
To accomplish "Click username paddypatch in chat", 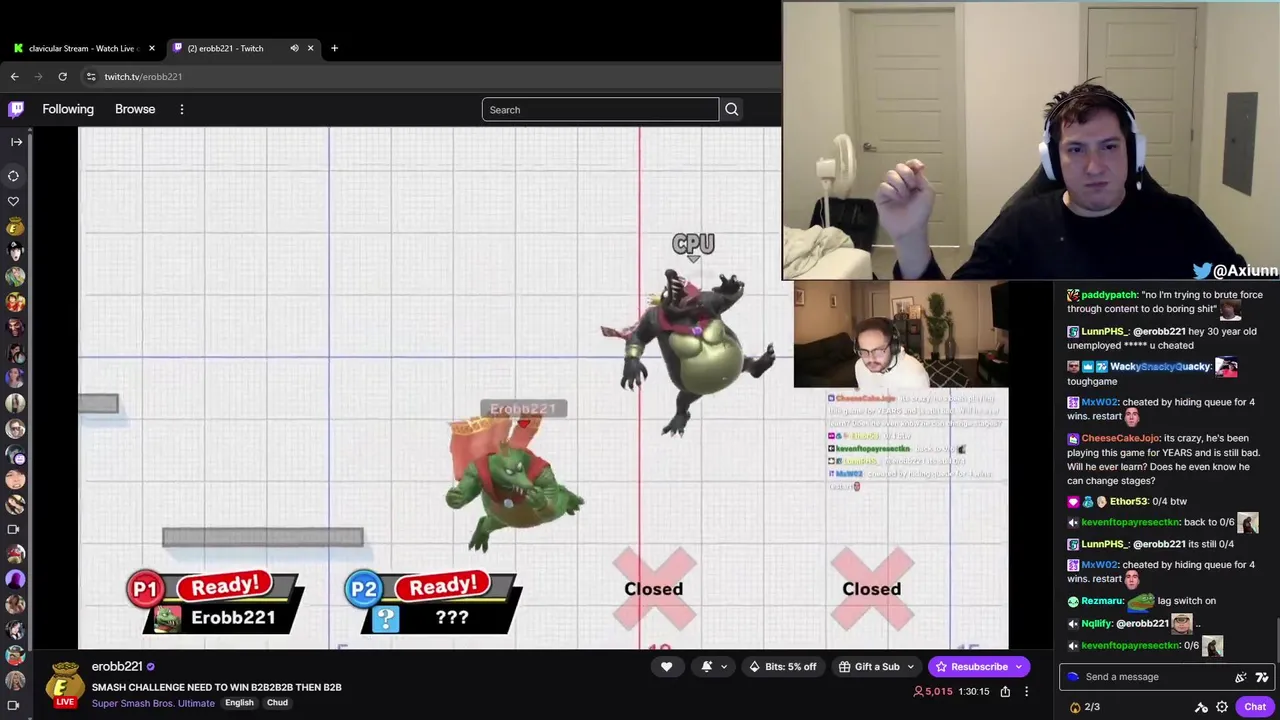I will pyautogui.click(x=1109, y=295).
